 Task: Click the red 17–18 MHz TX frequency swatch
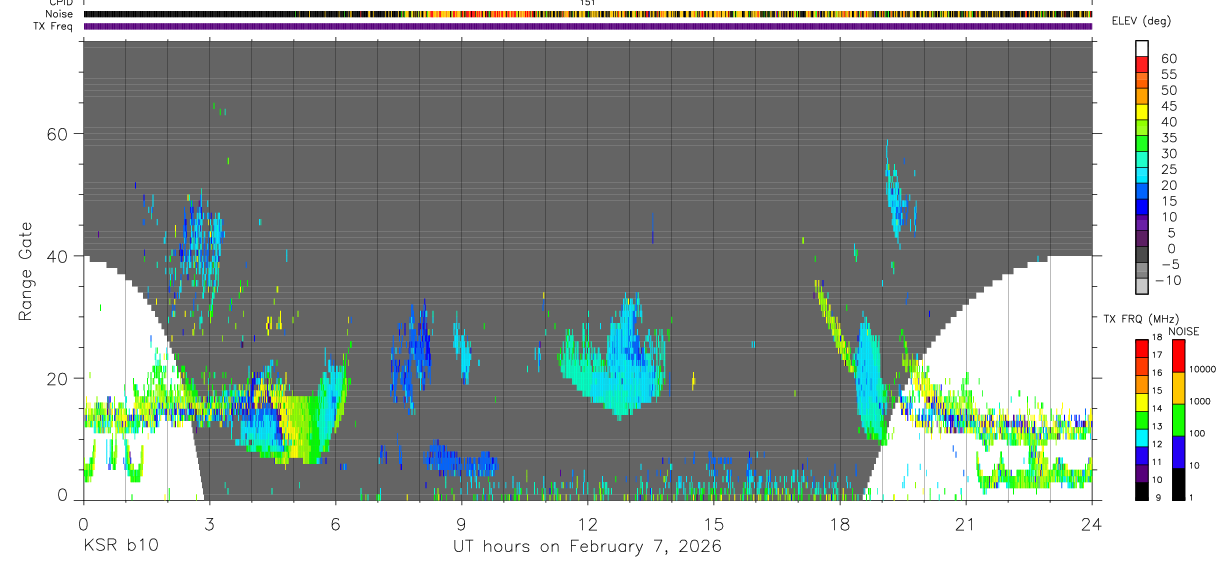click(x=1142, y=348)
